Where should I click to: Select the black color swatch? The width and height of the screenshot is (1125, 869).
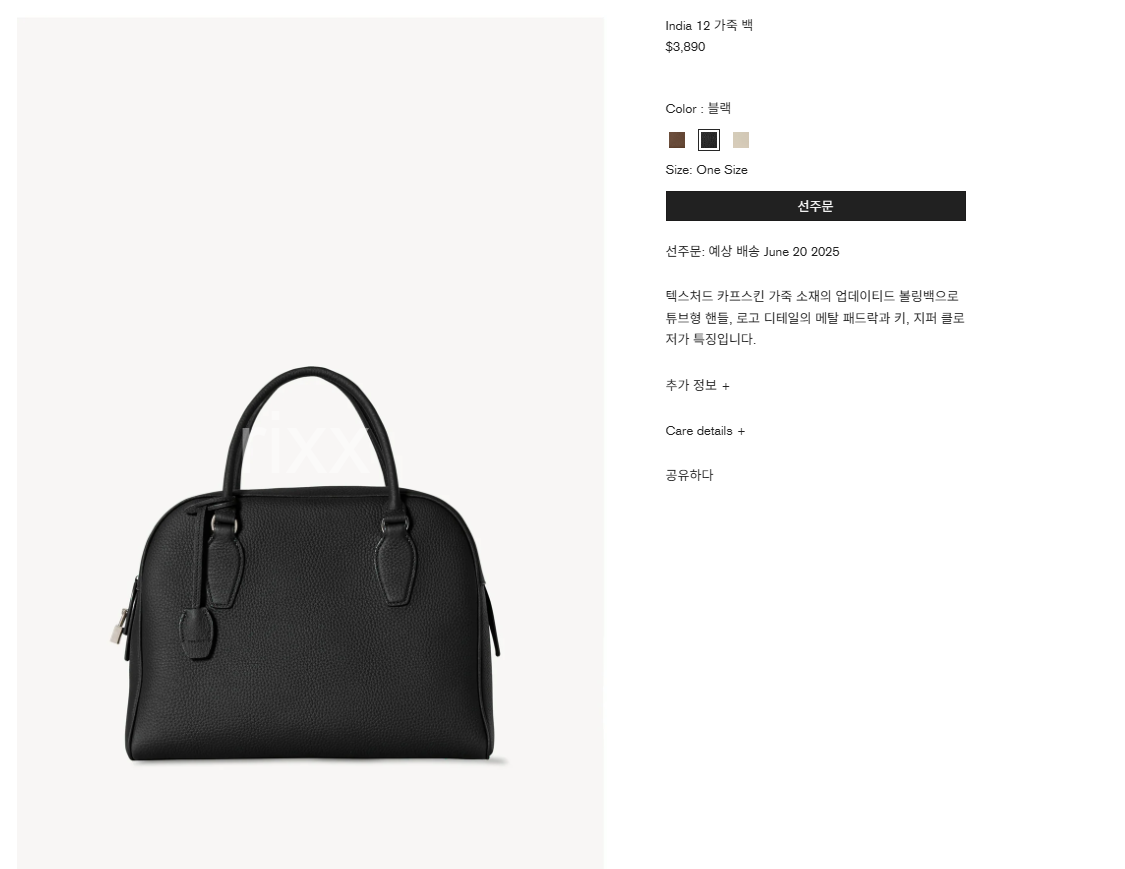[x=709, y=140]
